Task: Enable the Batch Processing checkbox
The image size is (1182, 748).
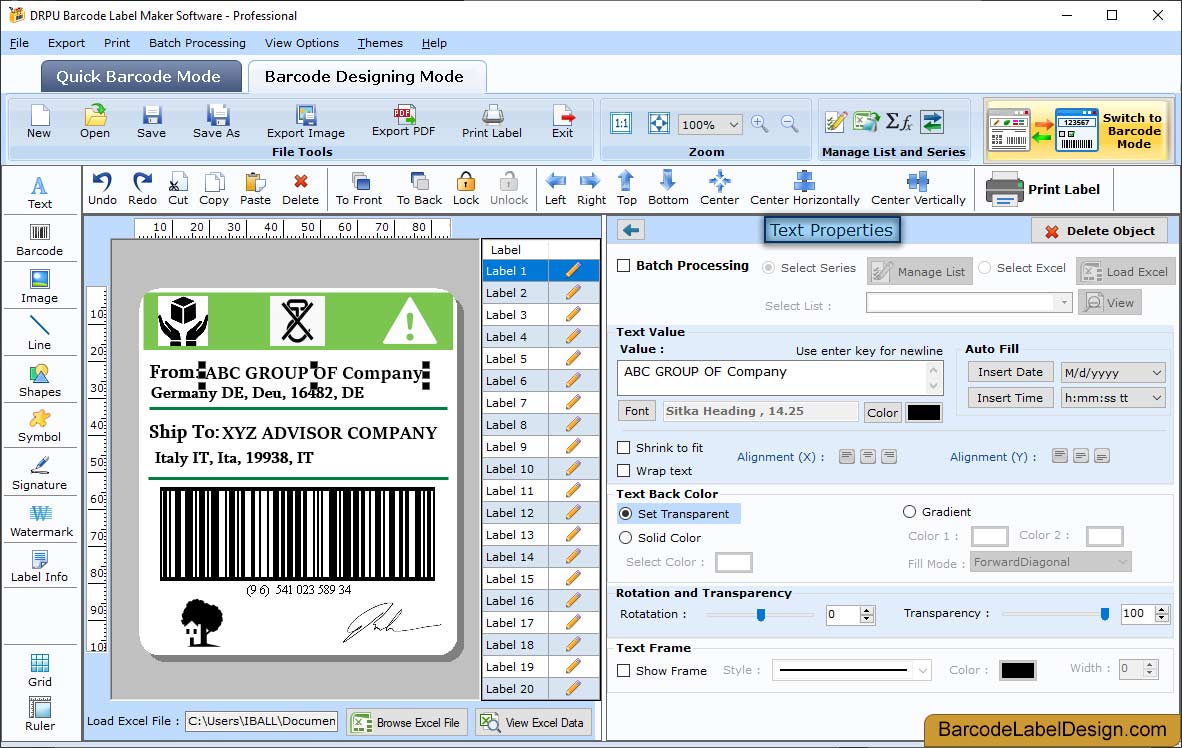Action: (x=623, y=265)
